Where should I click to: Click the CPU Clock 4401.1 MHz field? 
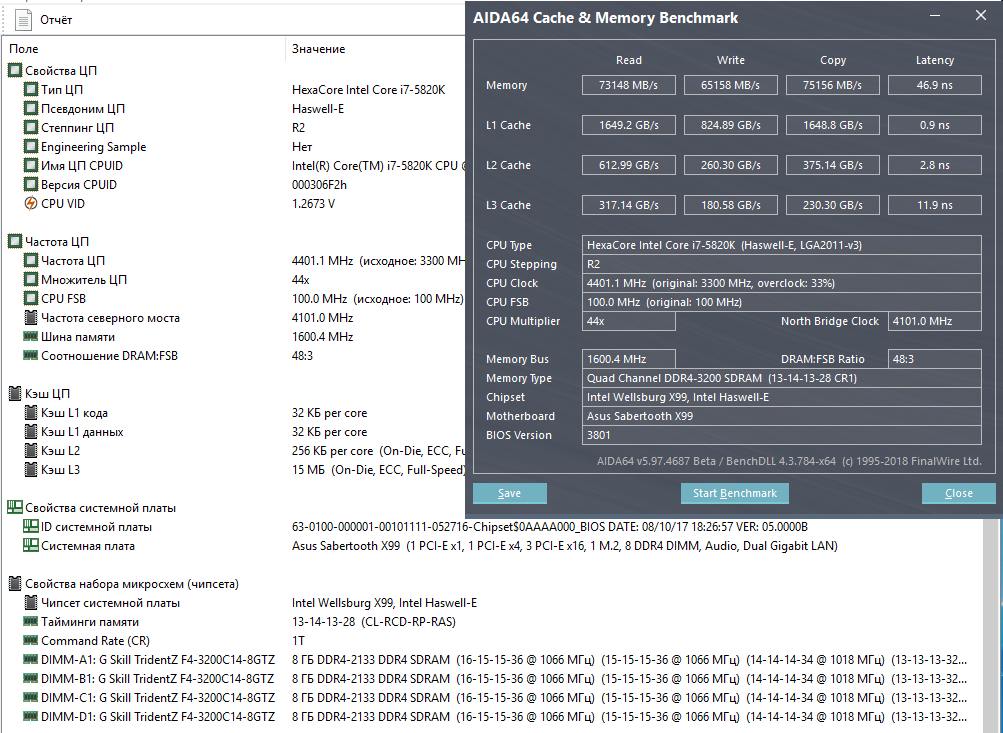782,283
